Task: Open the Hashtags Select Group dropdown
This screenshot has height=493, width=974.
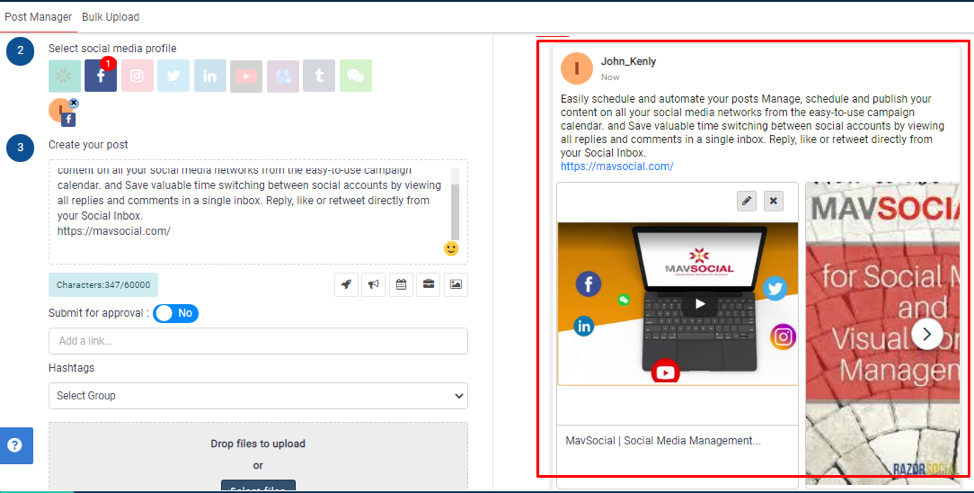Action: 258,396
